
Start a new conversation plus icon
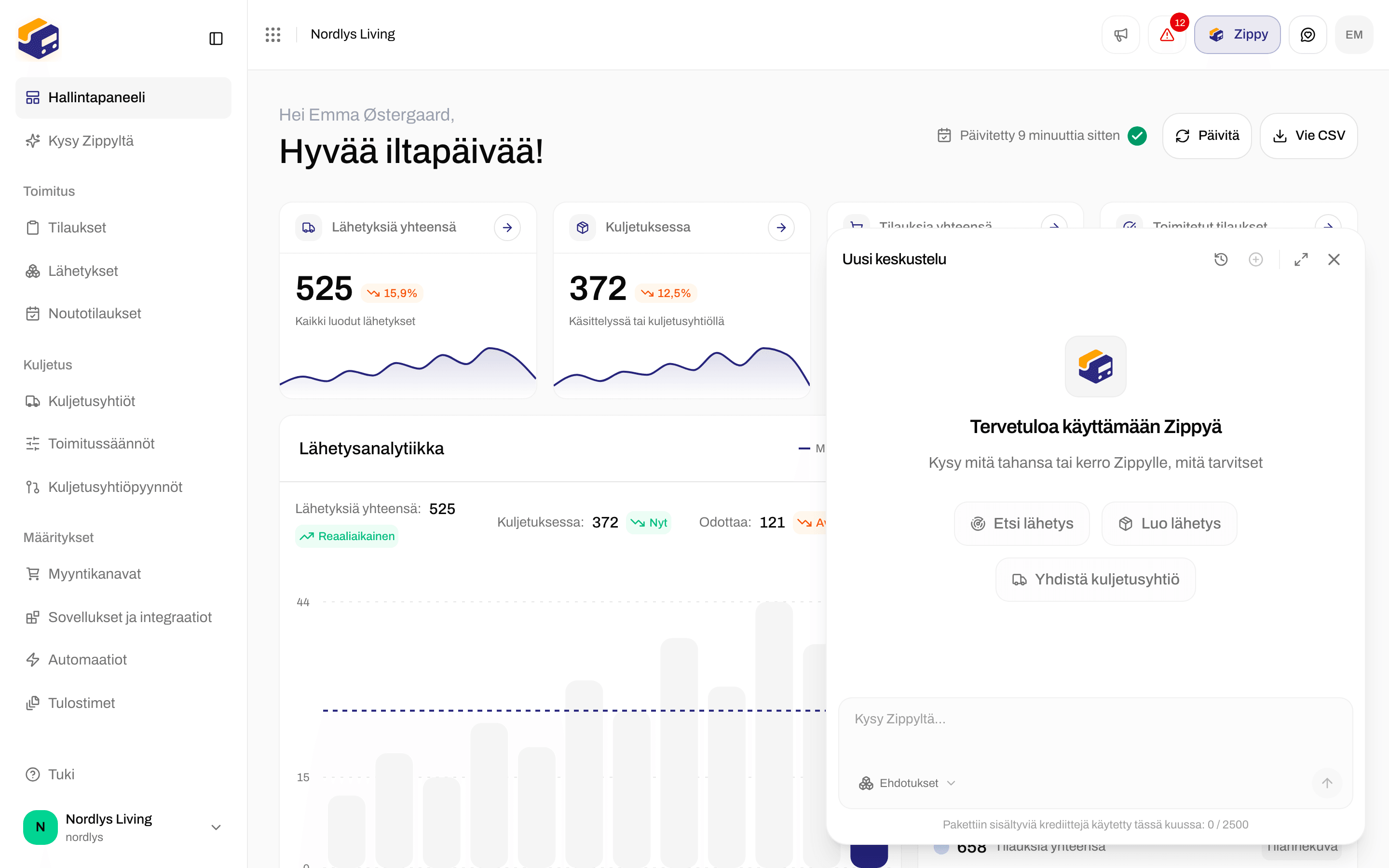coord(1256,259)
